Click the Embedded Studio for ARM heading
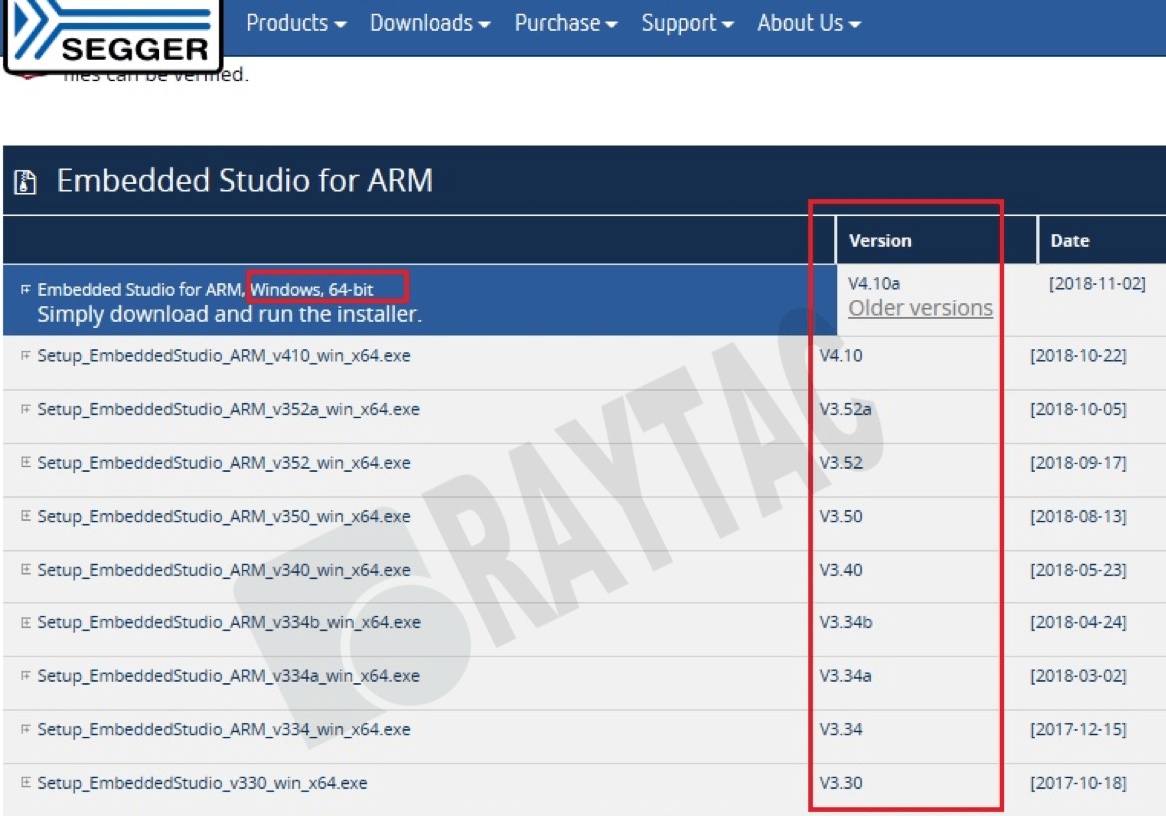The height and width of the screenshot is (816, 1166). [x=245, y=181]
